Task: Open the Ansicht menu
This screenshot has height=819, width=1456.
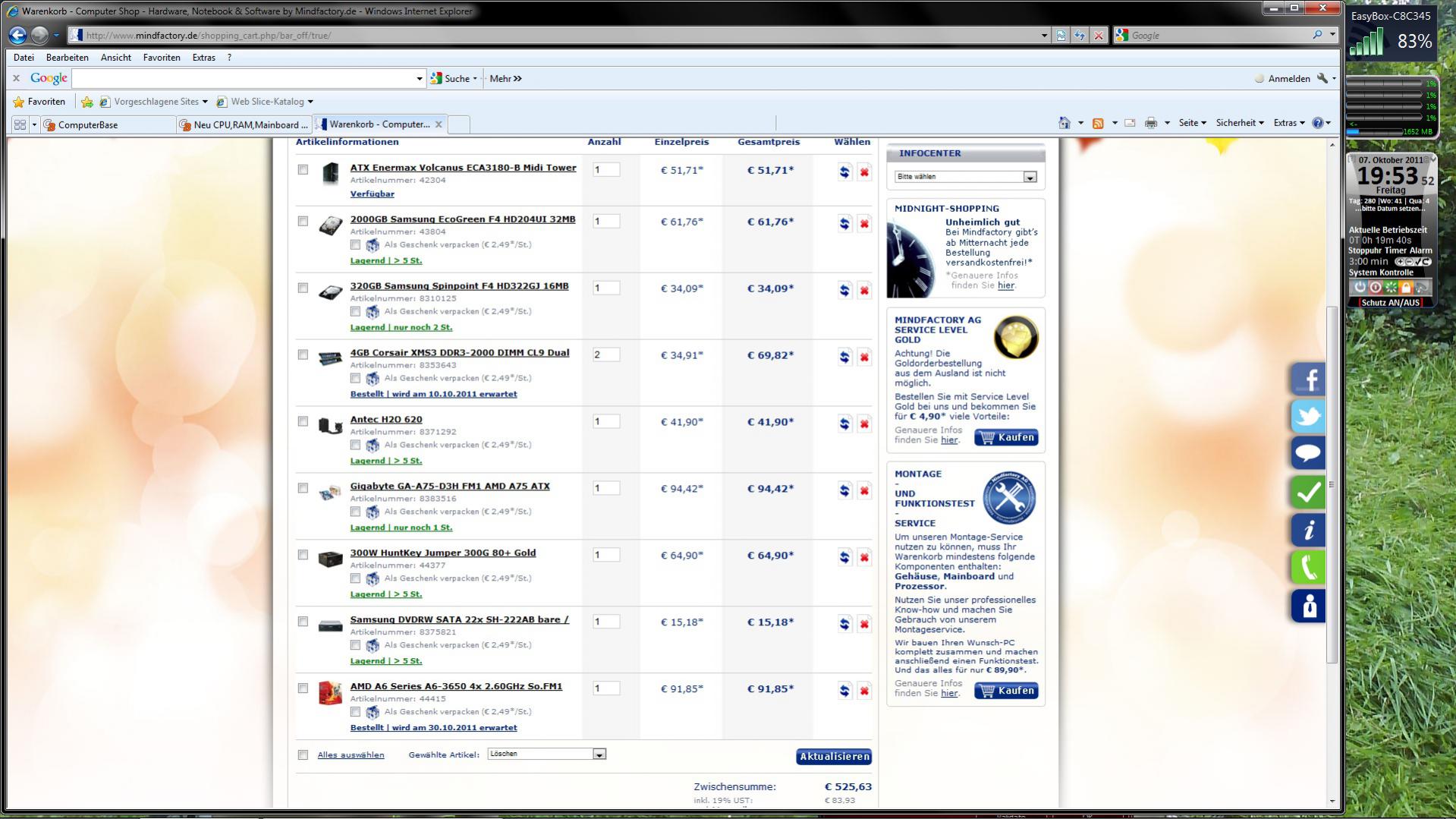Action: coord(116,58)
